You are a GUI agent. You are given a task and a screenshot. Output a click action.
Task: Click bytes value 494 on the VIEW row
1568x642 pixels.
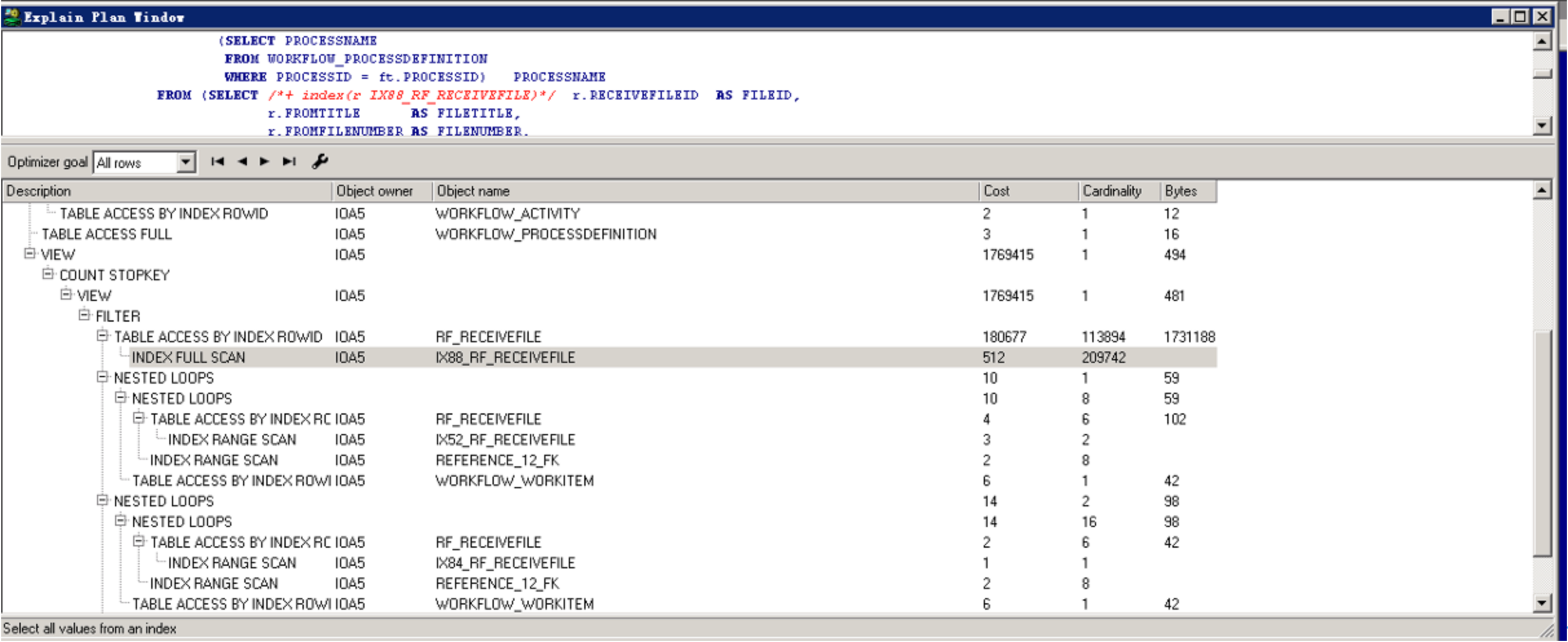tap(1175, 254)
